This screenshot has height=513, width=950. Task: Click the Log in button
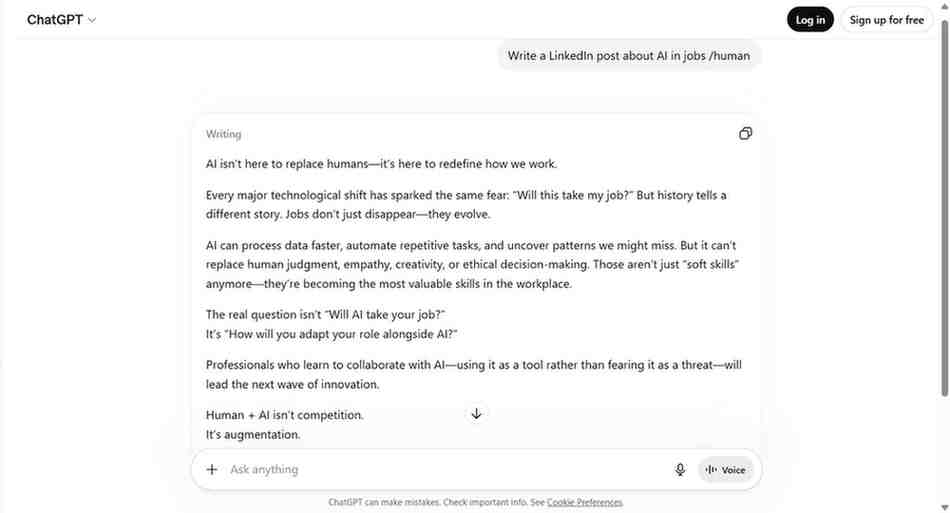(810, 20)
